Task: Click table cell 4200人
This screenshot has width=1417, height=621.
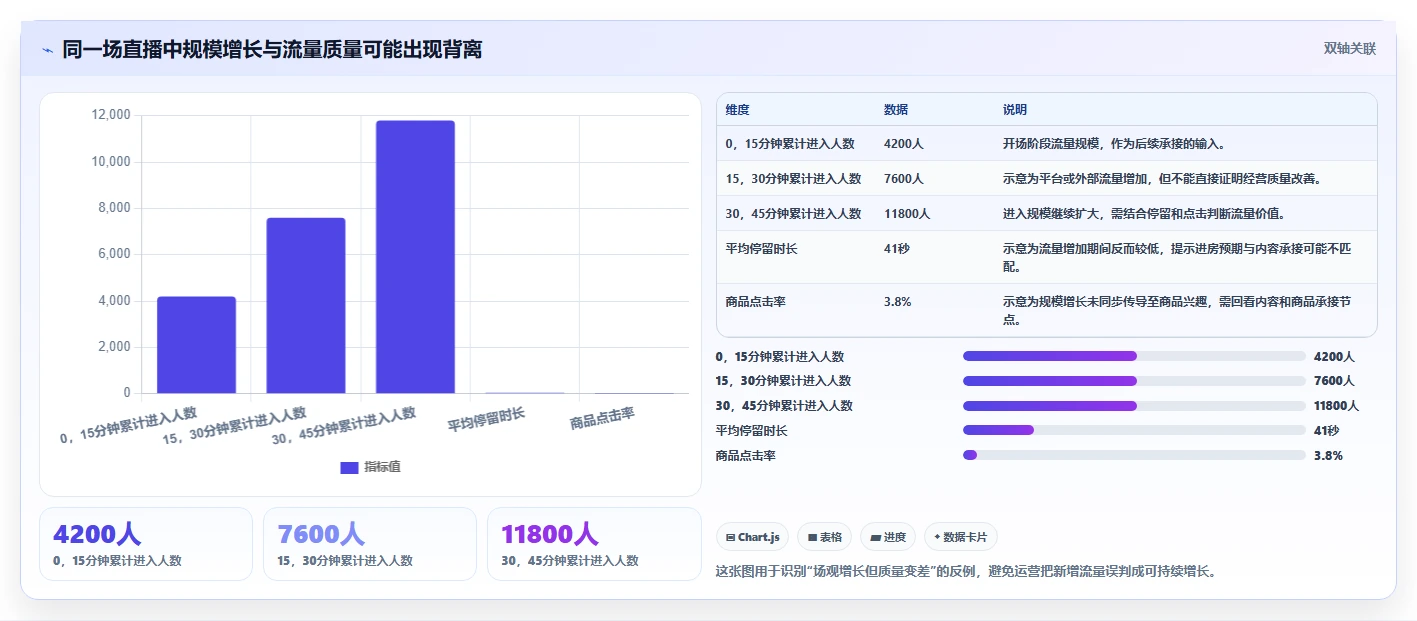Action: coord(904,144)
